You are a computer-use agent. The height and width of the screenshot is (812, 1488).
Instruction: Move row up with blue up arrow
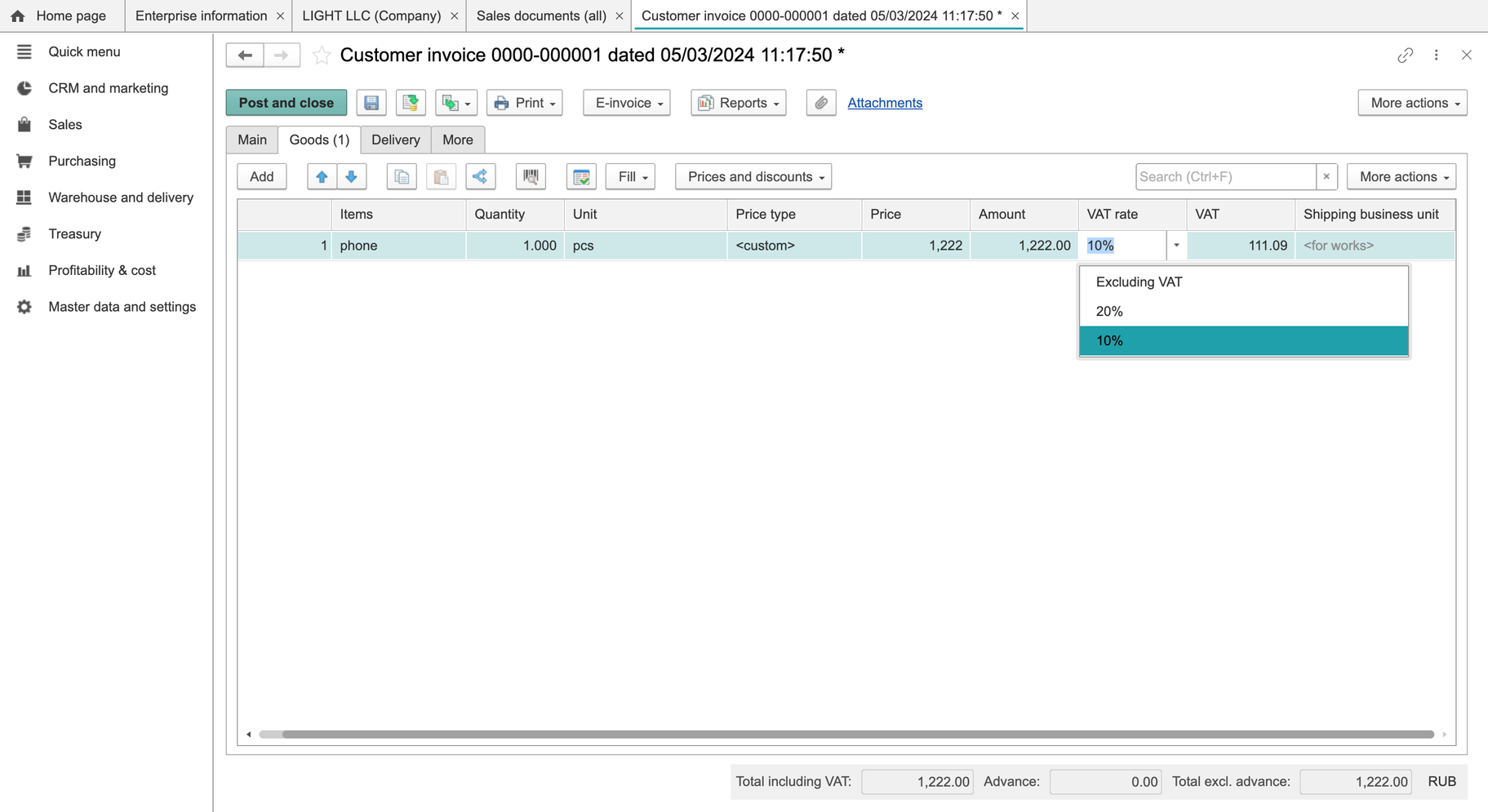point(322,177)
